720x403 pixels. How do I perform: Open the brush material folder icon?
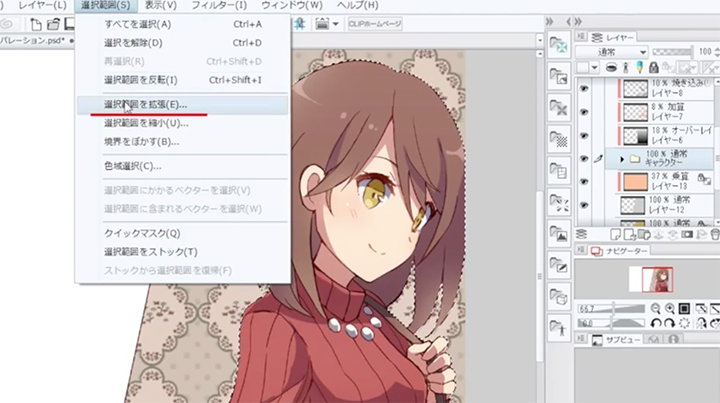pyautogui.click(x=559, y=266)
